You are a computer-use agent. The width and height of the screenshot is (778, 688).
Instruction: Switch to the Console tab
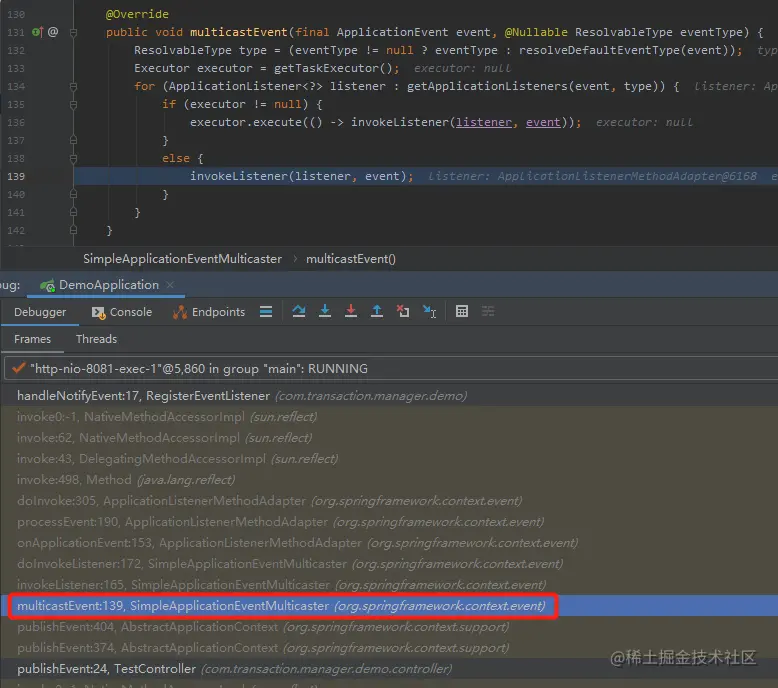pyautogui.click(x=122, y=312)
